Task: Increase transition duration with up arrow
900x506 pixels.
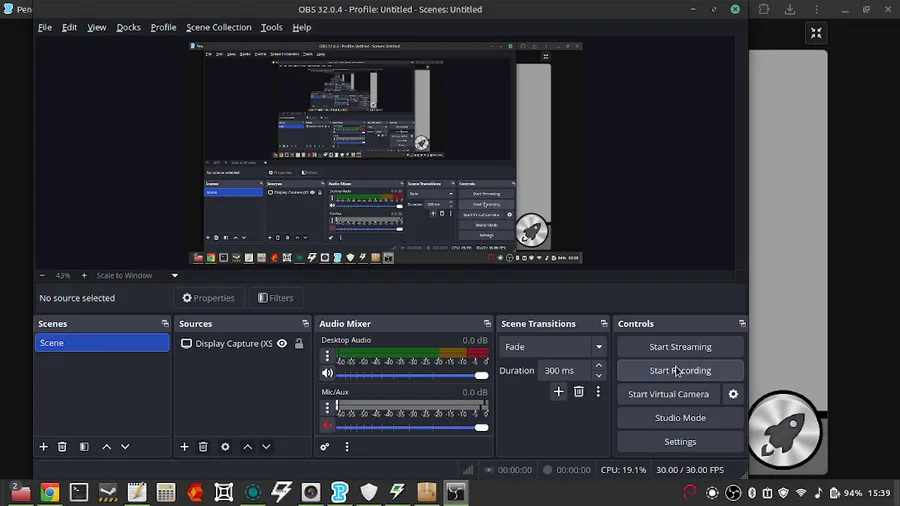Action: (x=599, y=365)
